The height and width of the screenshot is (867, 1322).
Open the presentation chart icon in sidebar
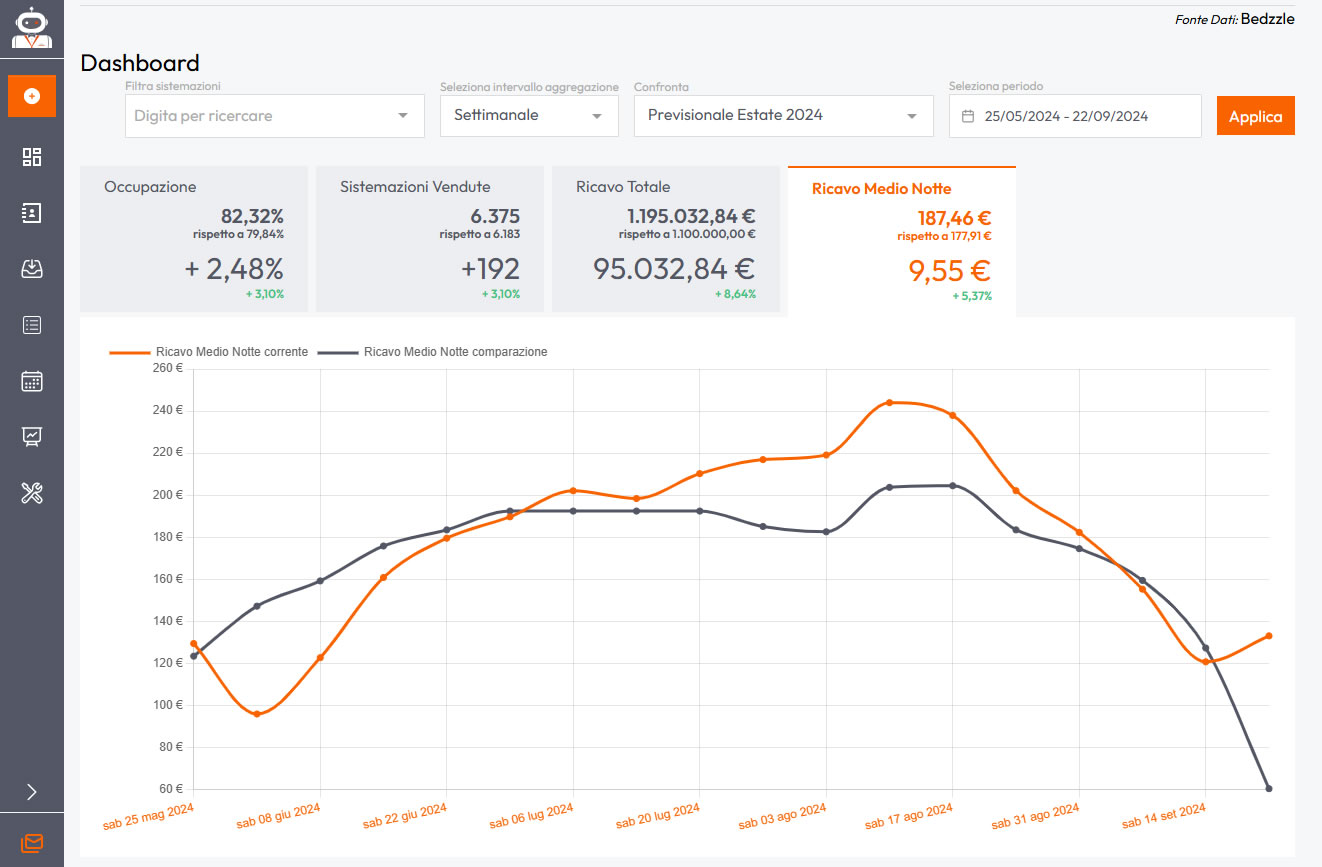(32, 436)
